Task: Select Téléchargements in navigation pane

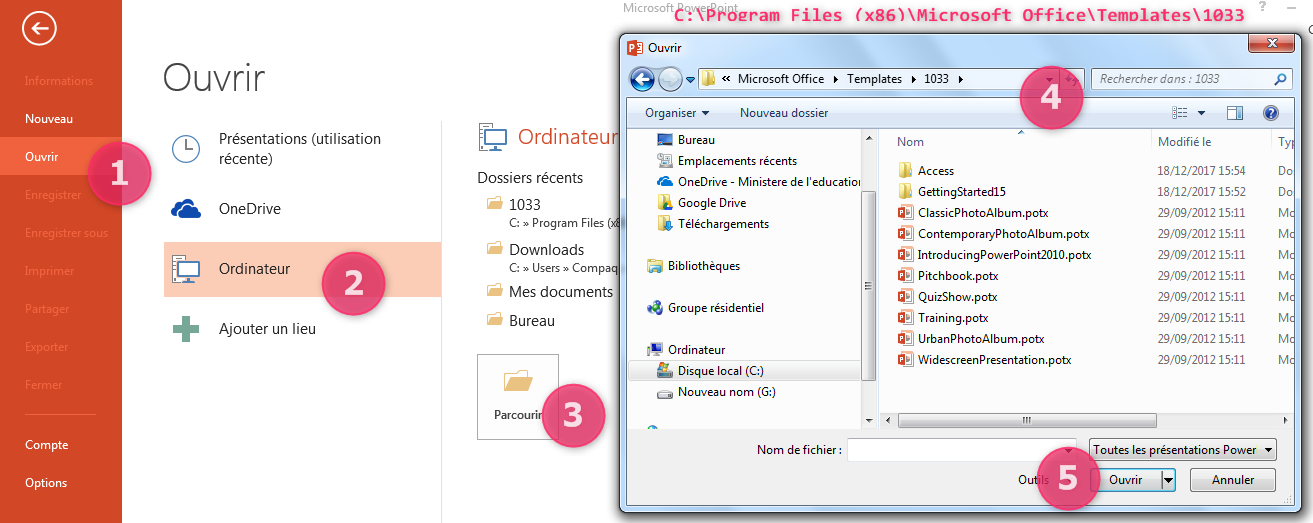Action: pos(723,224)
